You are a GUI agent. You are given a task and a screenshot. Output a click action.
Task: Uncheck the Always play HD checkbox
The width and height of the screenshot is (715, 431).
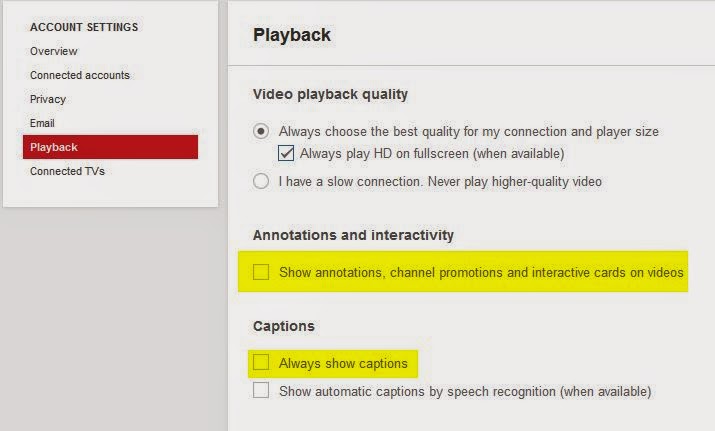click(x=286, y=154)
